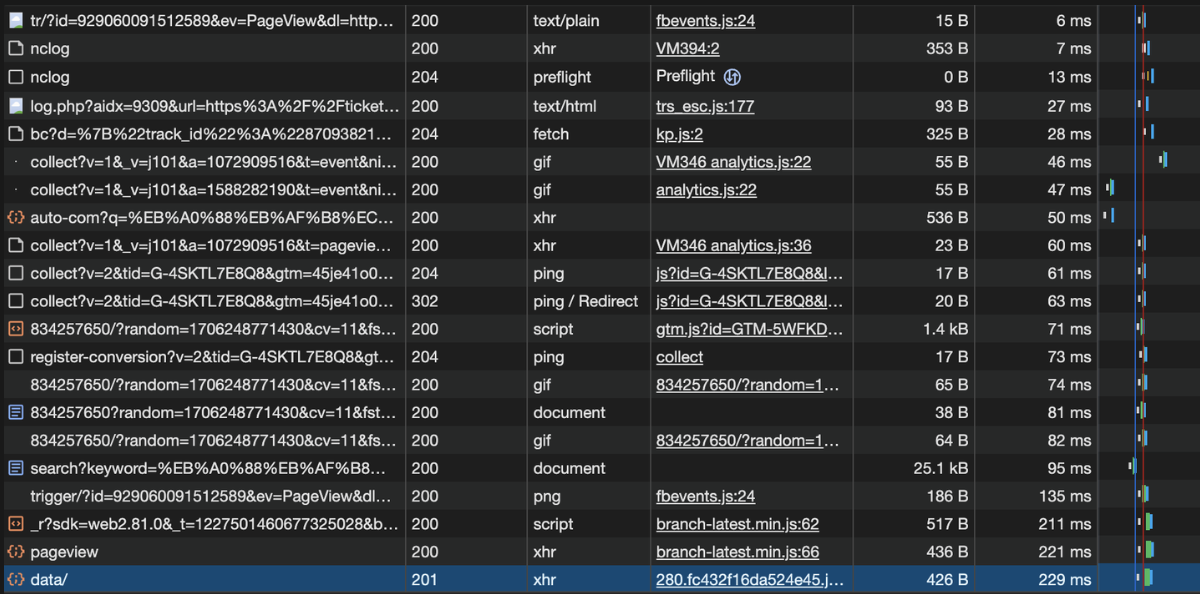Viewport: 1200px width, 594px height.
Task: Open the trs_esc.js:177 initiator link
Action: tap(705, 105)
